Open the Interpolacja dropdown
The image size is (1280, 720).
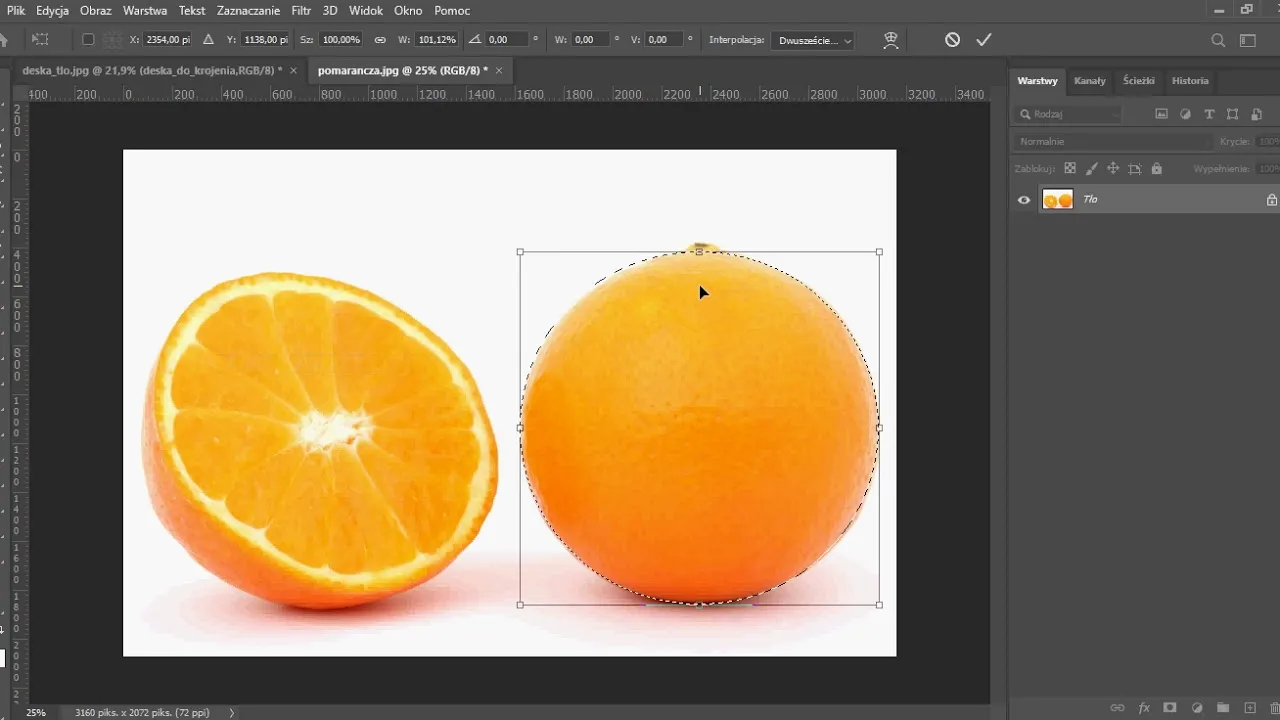[x=812, y=40]
